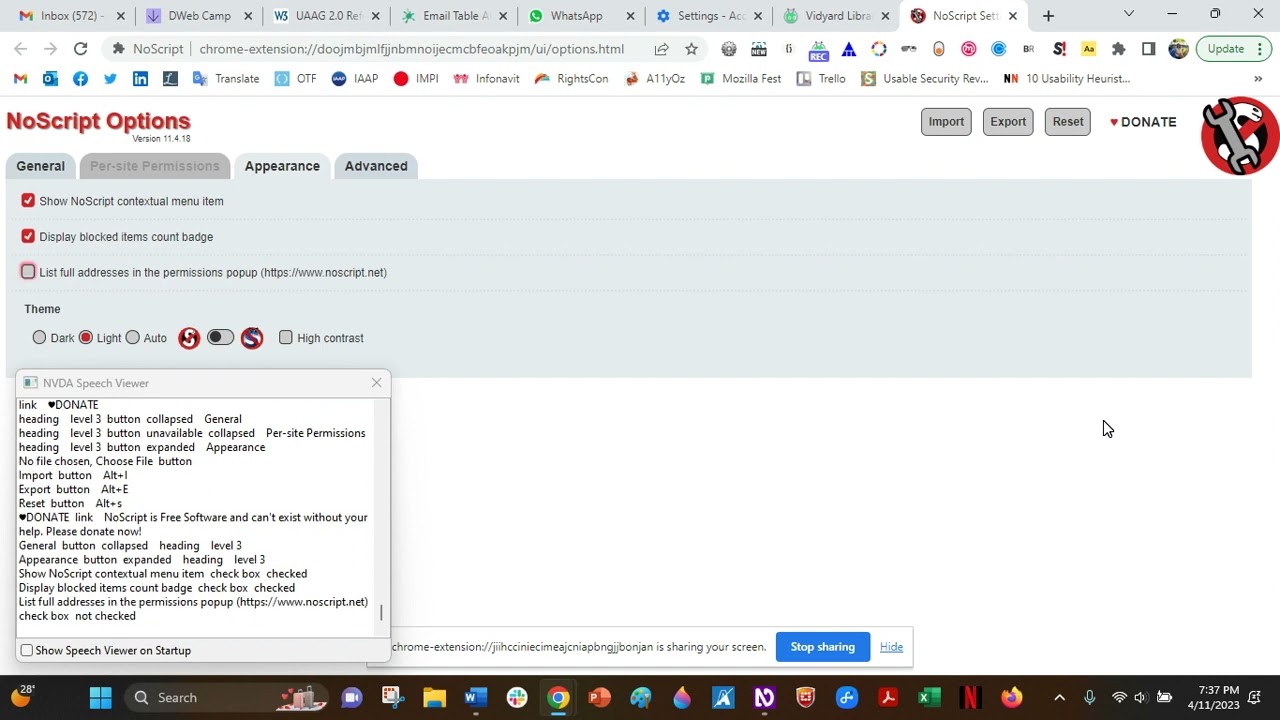Click the Import button
Viewport: 1280px width, 720px height.
(946, 122)
